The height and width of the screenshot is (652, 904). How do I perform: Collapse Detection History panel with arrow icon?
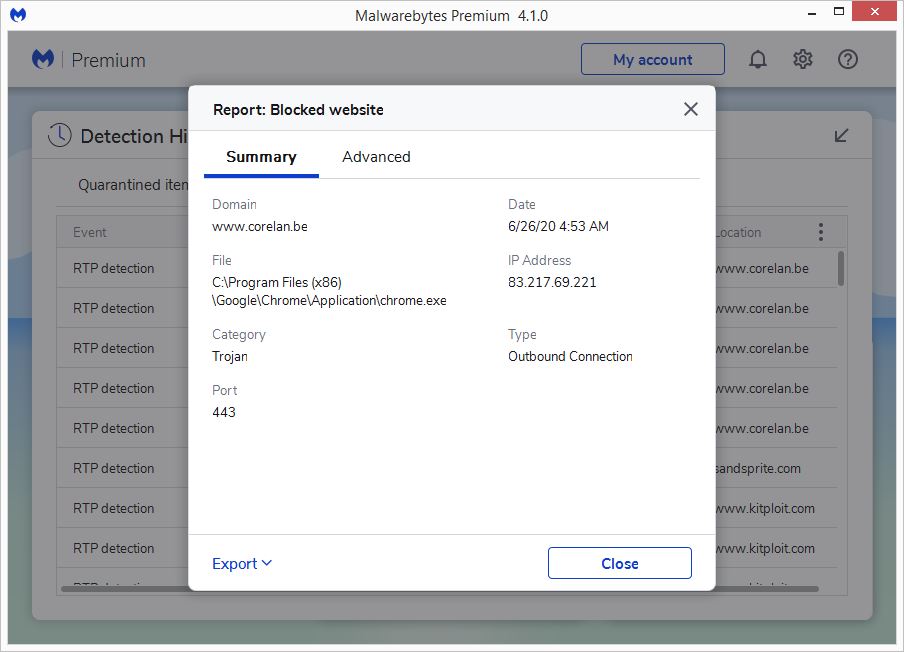[841, 135]
